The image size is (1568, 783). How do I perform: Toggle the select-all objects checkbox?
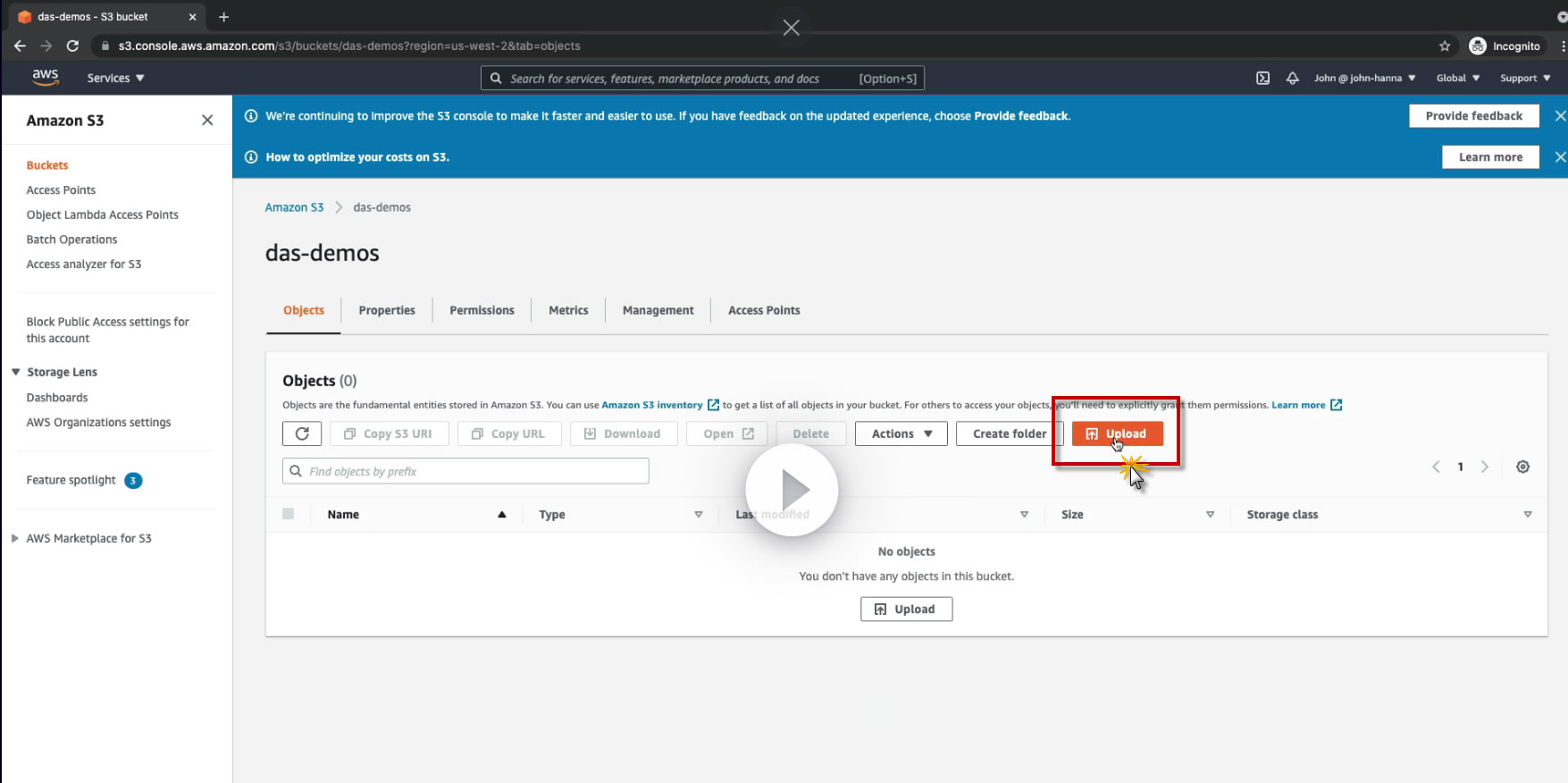point(288,514)
